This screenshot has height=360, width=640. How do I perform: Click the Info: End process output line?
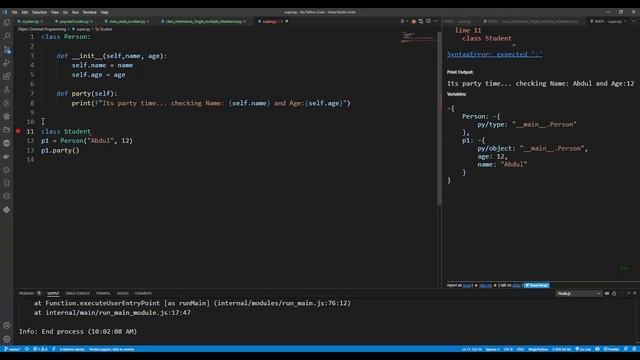(x=78, y=331)
